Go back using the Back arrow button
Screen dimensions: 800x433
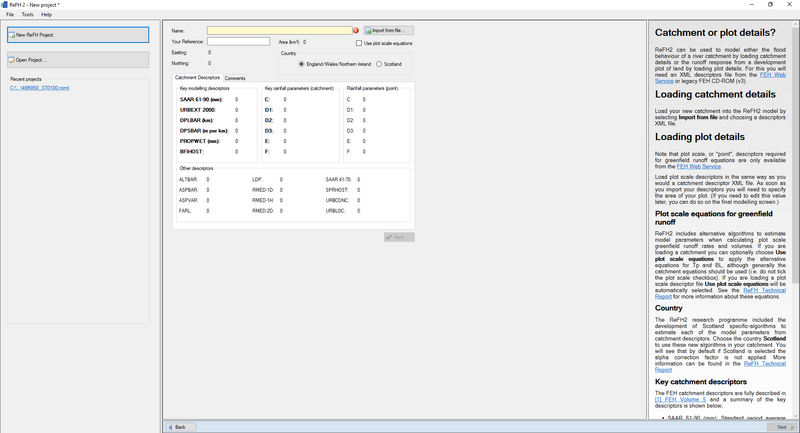point(177,427)
